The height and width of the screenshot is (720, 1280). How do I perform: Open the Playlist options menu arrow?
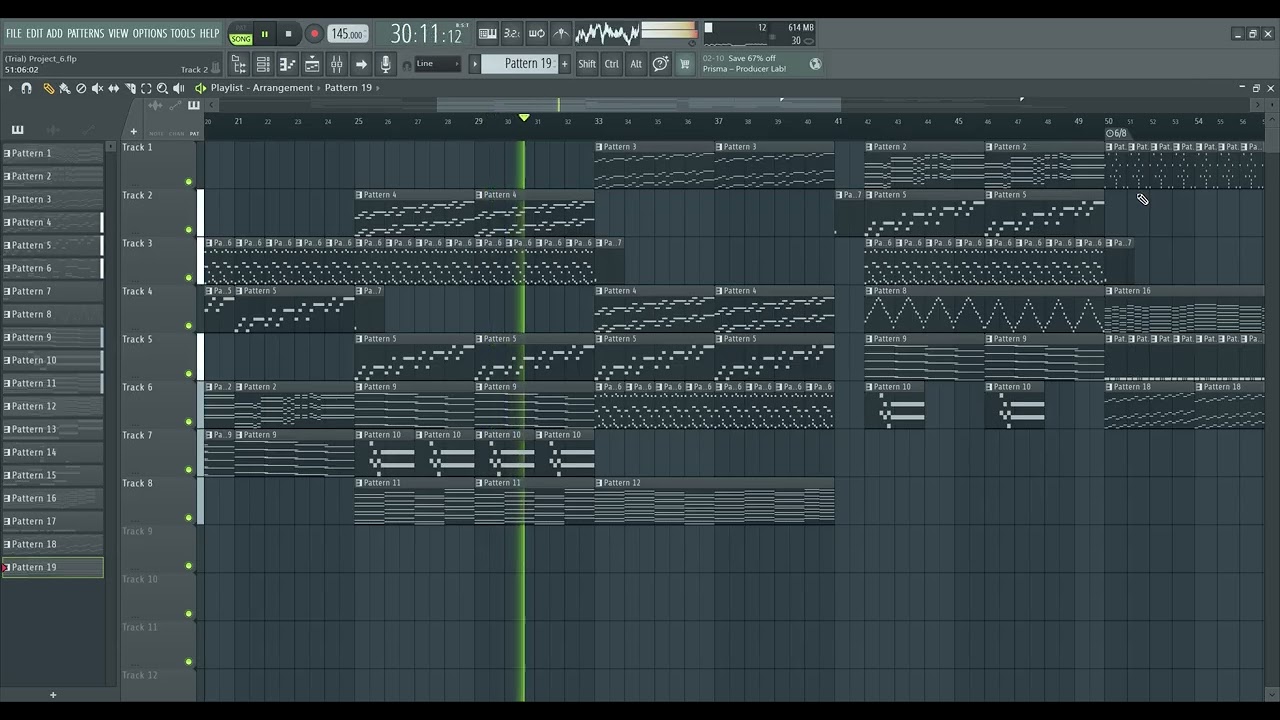tap(10, 88)
